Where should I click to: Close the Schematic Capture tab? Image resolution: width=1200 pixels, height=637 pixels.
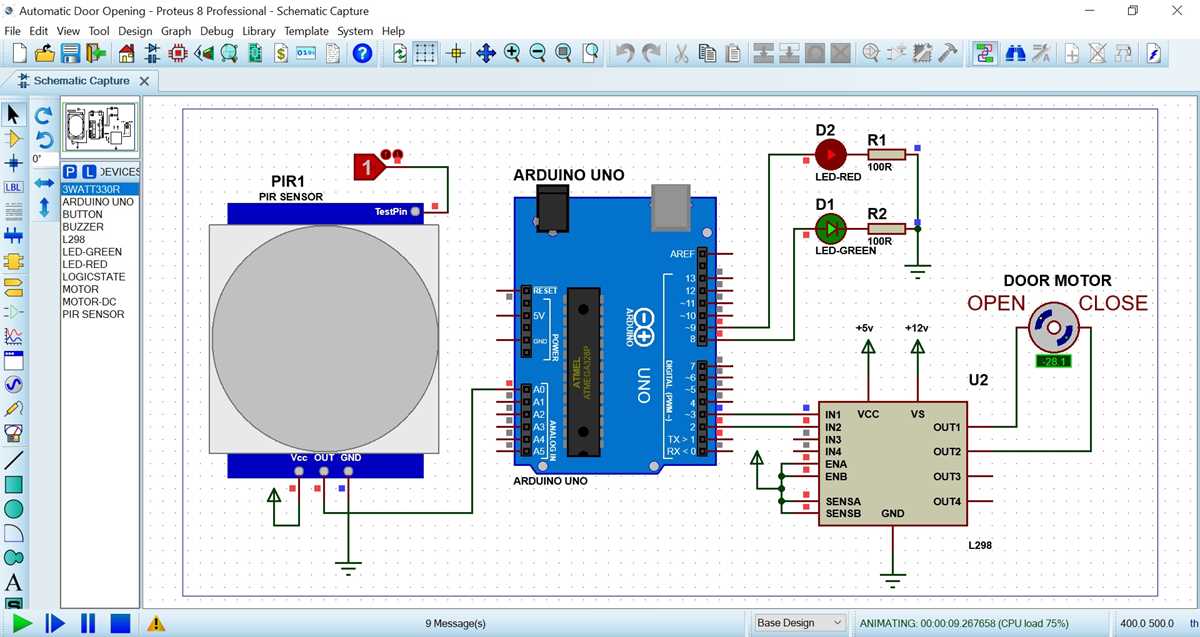pos(144,81)
